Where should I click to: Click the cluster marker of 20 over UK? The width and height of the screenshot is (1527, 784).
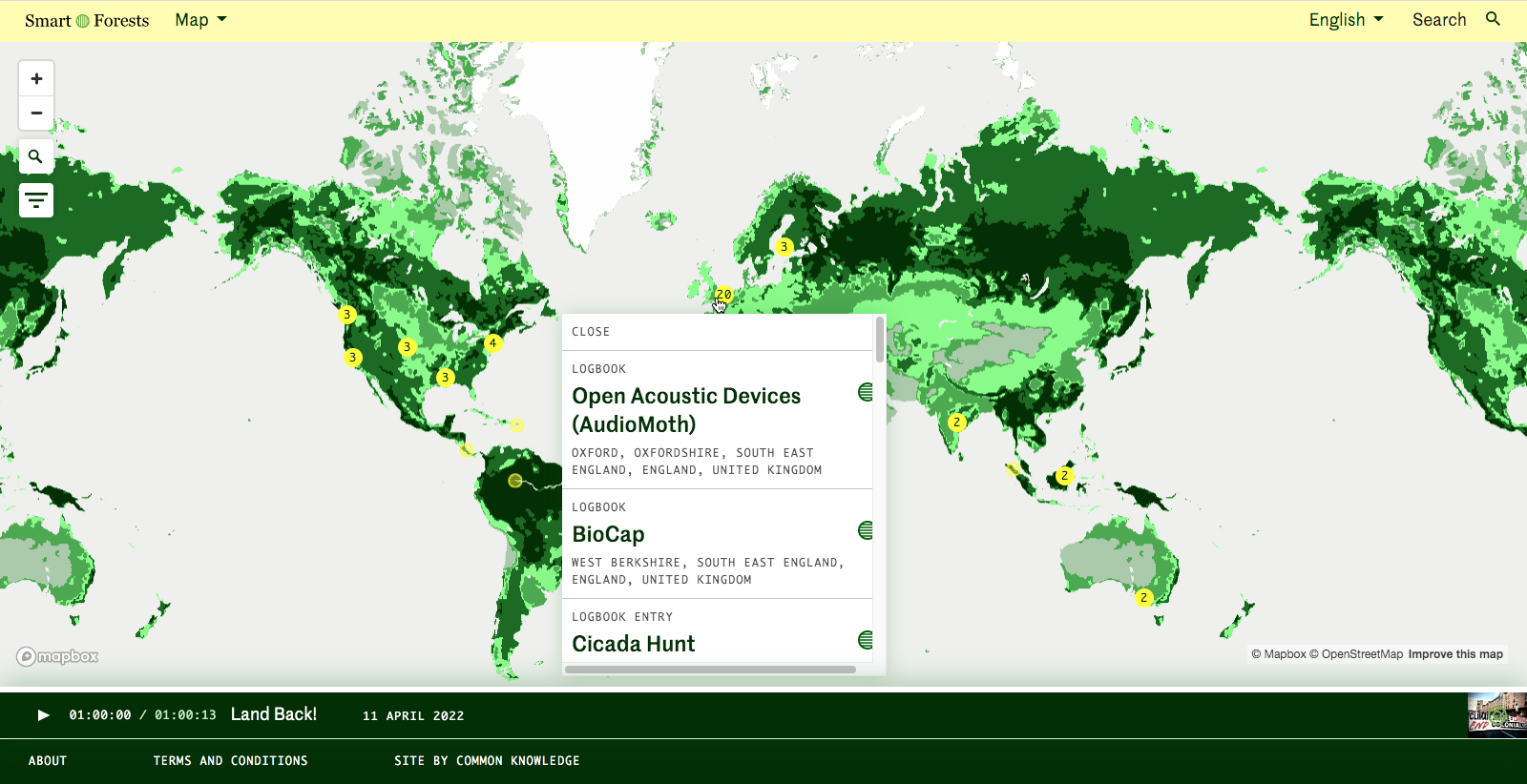[x=724, y=295]
